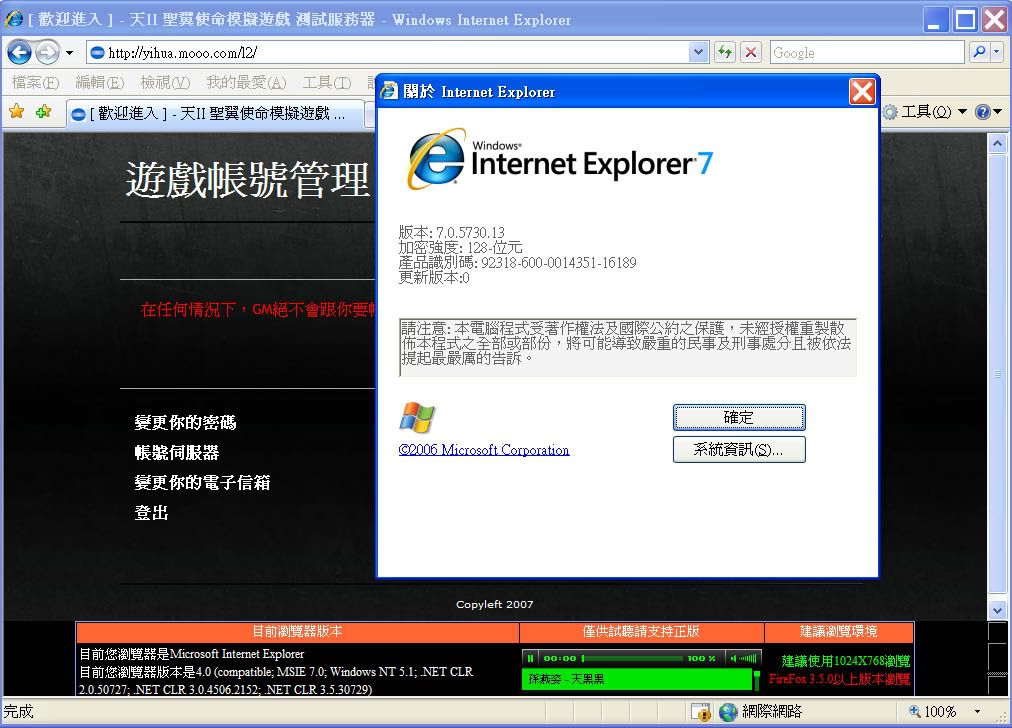Click the Google search box
The image size is (1012, 728).
click(867, 53)
